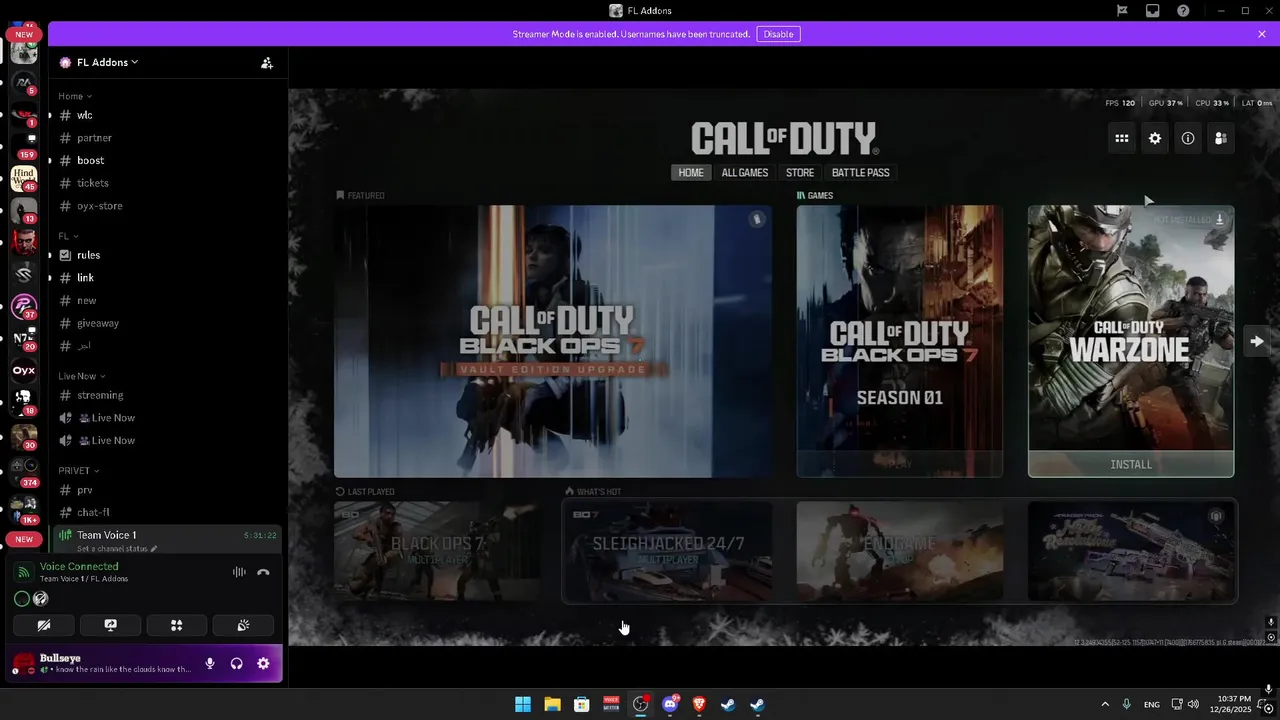
Task: Open voice connection signal icon
Action: 24,572
